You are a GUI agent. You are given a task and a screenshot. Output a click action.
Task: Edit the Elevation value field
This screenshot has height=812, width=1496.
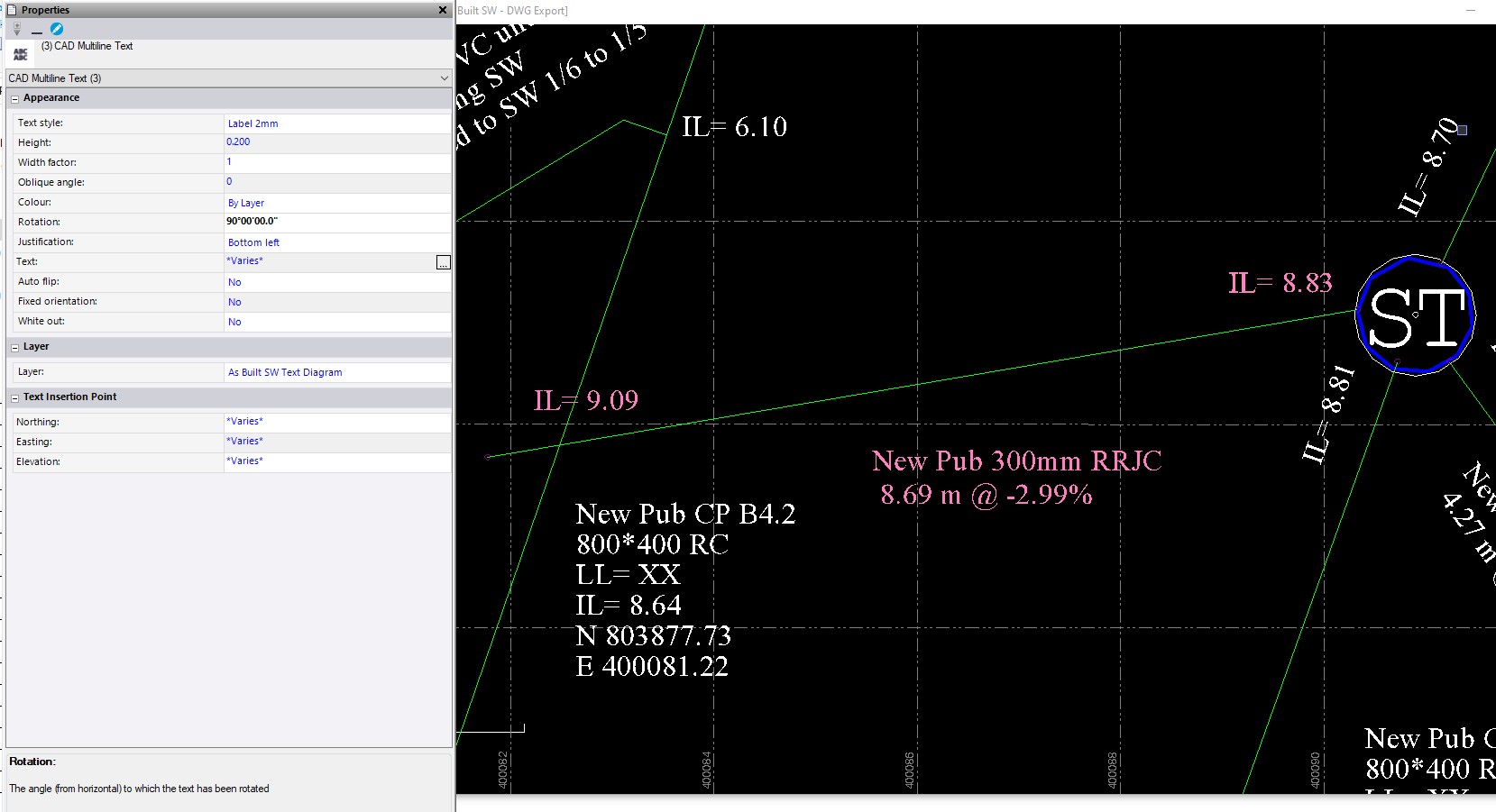337,461
